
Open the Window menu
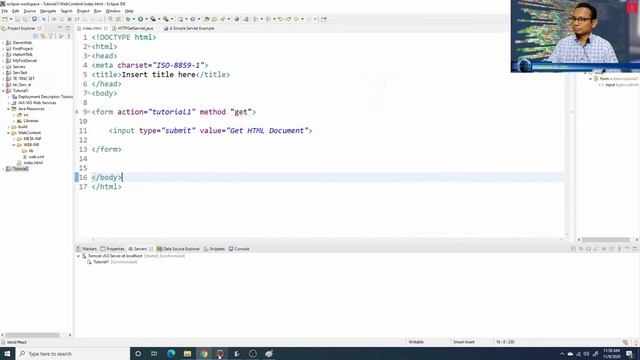[x=113, y=11]
